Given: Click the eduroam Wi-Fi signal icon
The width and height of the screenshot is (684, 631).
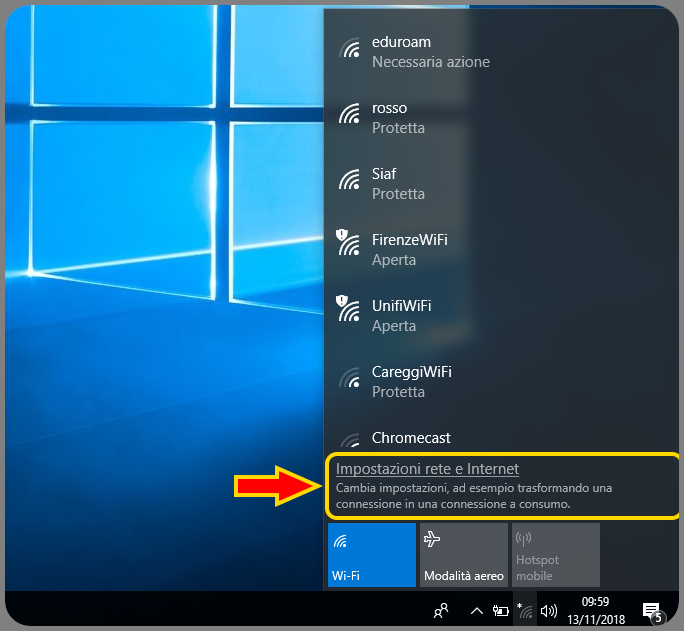Looking at the screenshot, I should coord(350,48).
